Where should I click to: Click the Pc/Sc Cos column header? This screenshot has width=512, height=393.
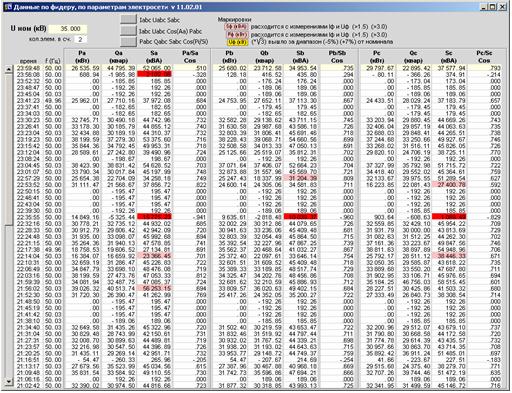point(484,57)
